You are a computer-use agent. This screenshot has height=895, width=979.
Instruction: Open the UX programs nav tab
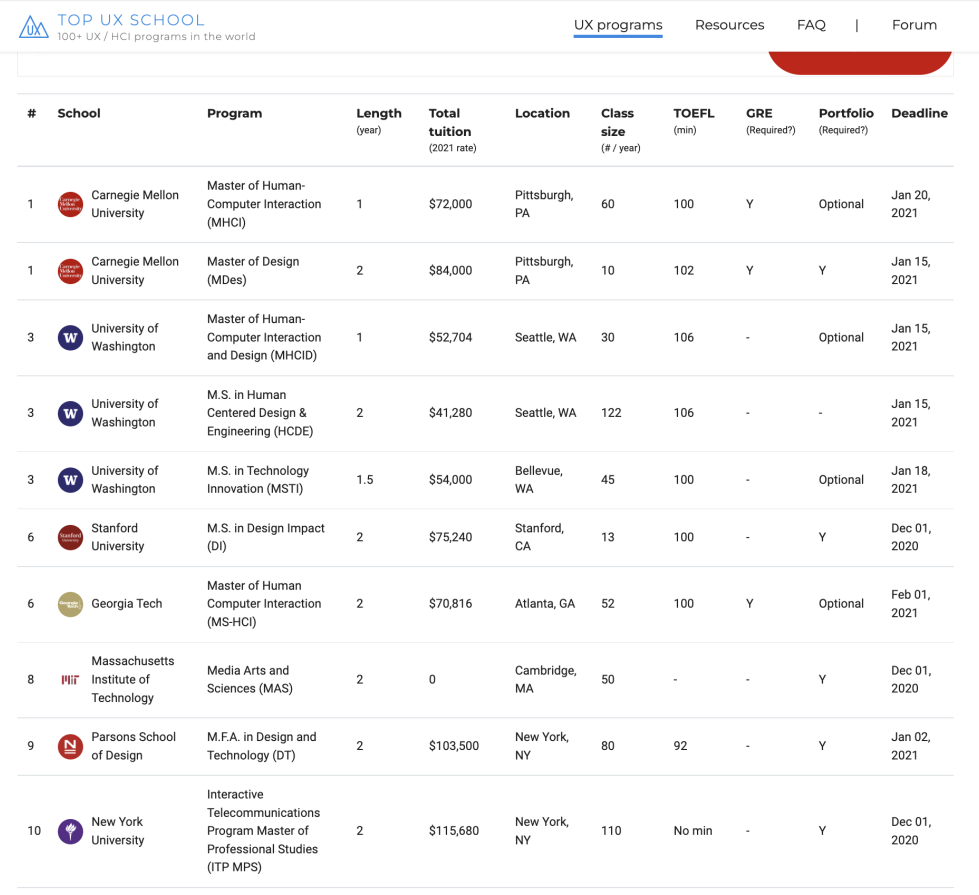pos(618,25)
